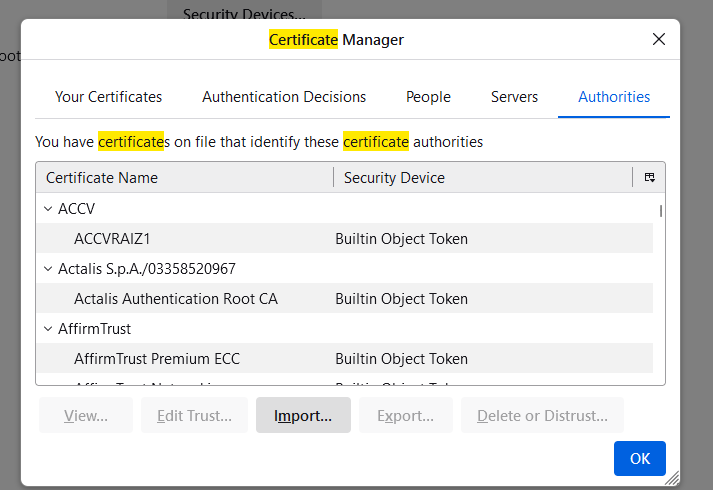The width and height of the screenshot is (713, 490).
Task: Open the Authentication Decisions tab
Action: coord(284,97)
